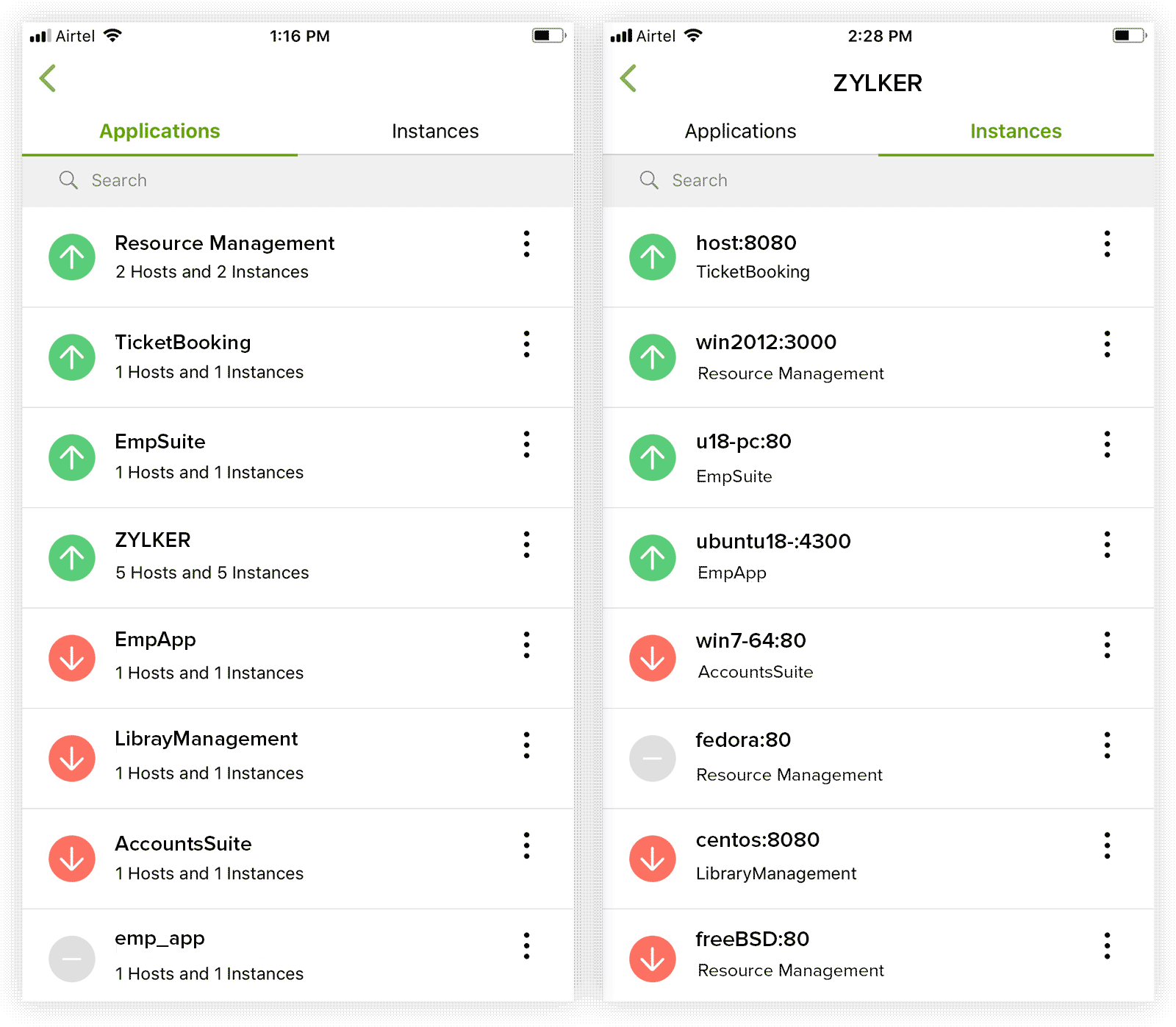Select the centos:8080 instance name
The image size is (1176, 1027).
[x=758, y=840]
